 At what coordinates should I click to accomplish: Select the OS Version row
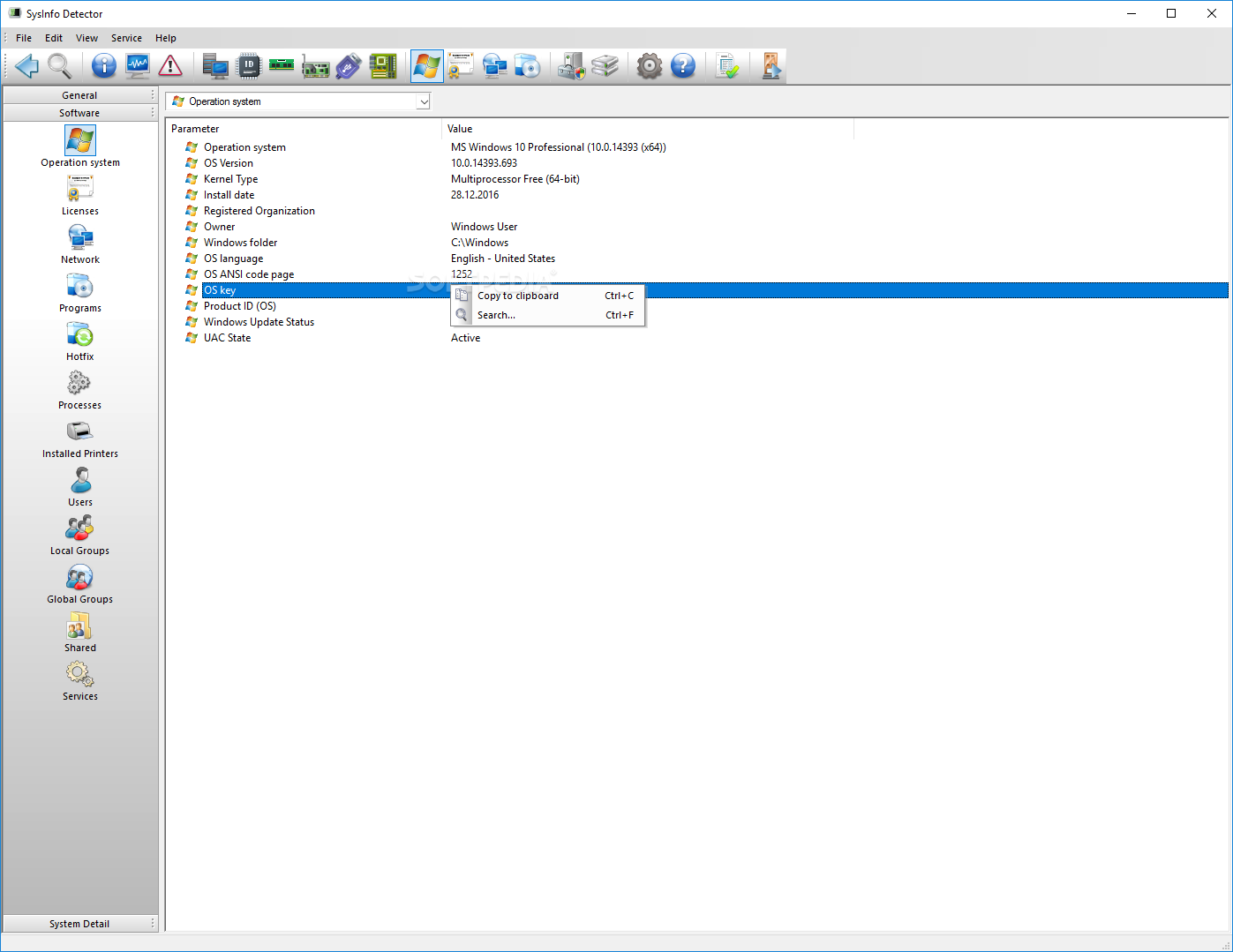[x=697, y=163]
